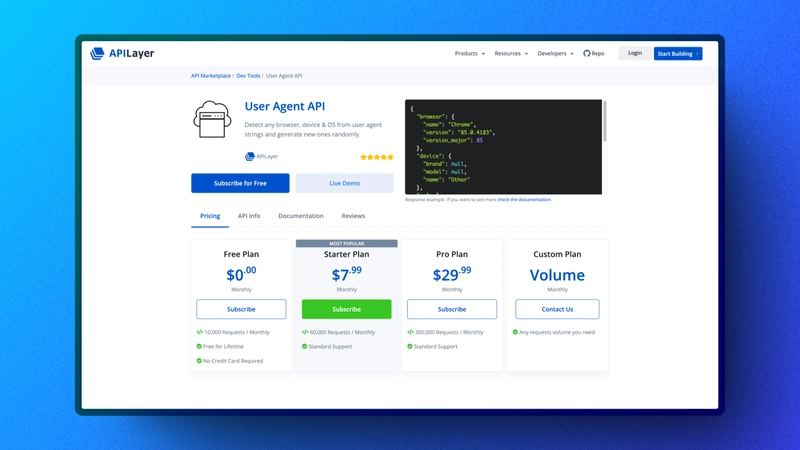Click the Pro Plan Standard Support checkmark
This screenshot has height=450, width=800.
tap(410, 346)
